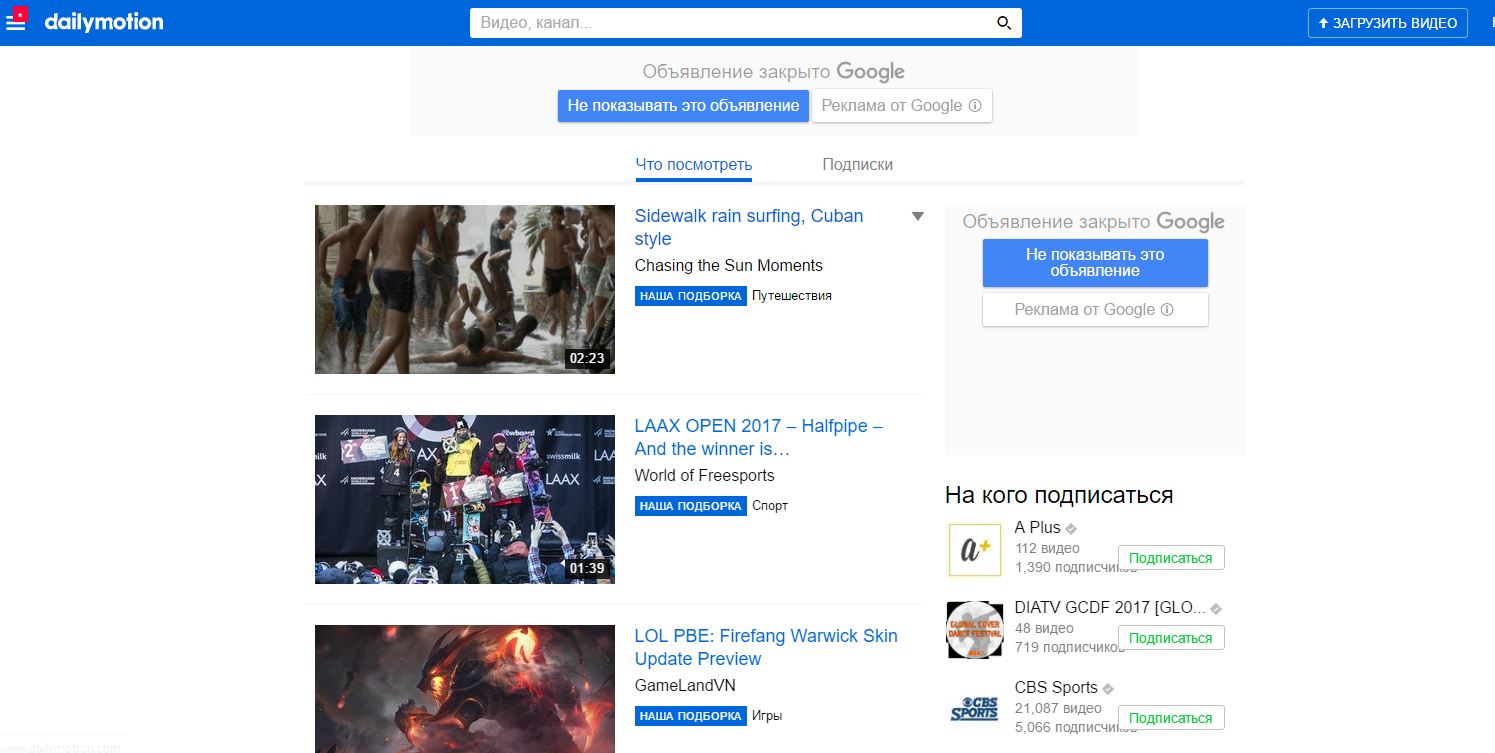Viewport: 1495px width, 753px height.
Task: Click the Игры category label
Action: point(767,716)
